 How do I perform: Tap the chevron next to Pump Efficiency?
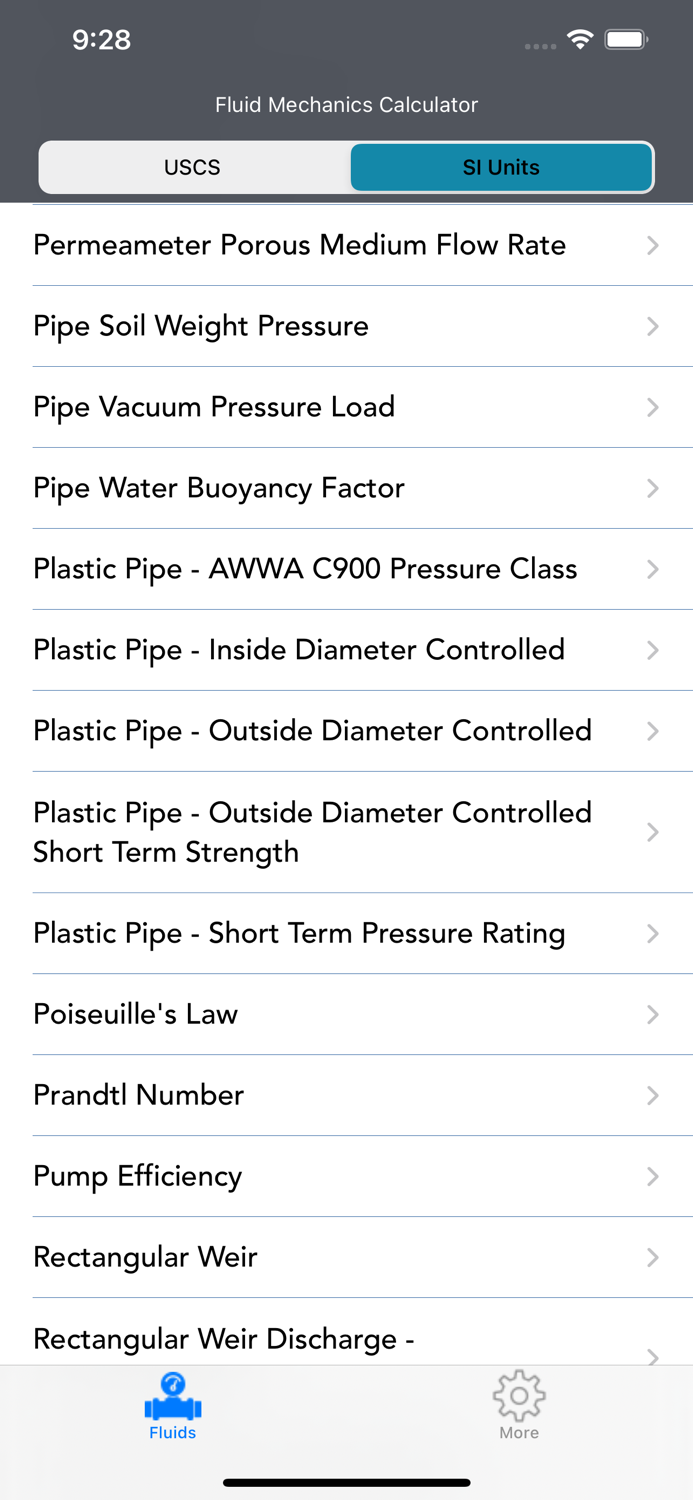[653, 1176]
